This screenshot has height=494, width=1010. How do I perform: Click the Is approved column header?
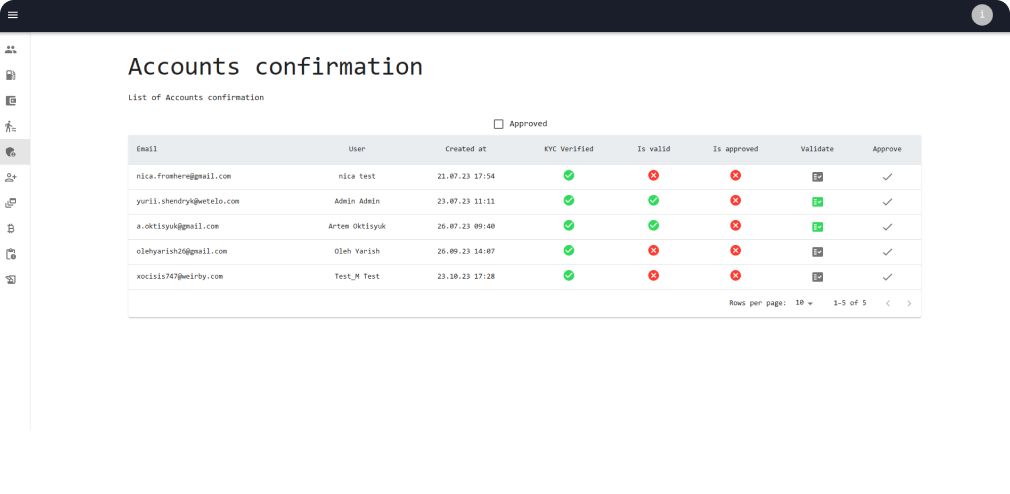[736, 149]
